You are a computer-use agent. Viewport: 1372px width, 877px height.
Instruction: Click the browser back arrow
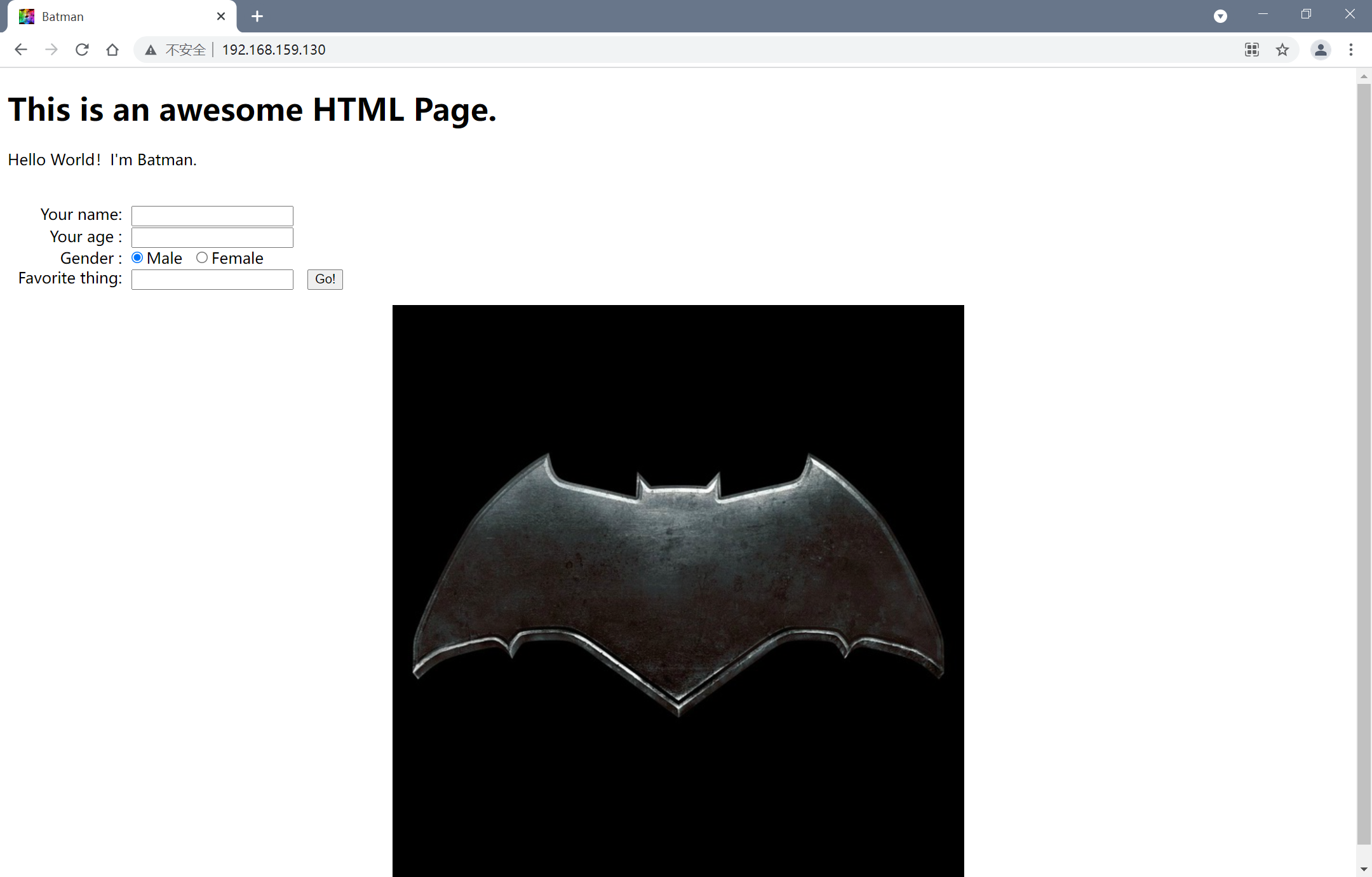pyautogui.click(x=21, y=50)
